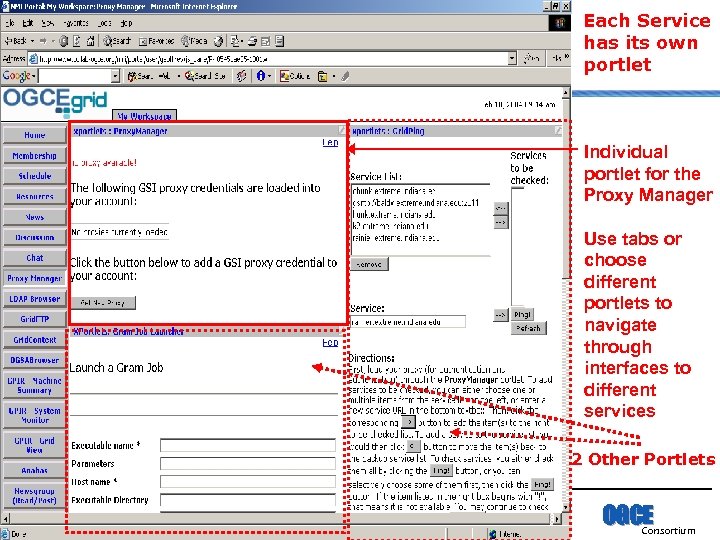Open the Edit menu

click(x=28, y=23)
